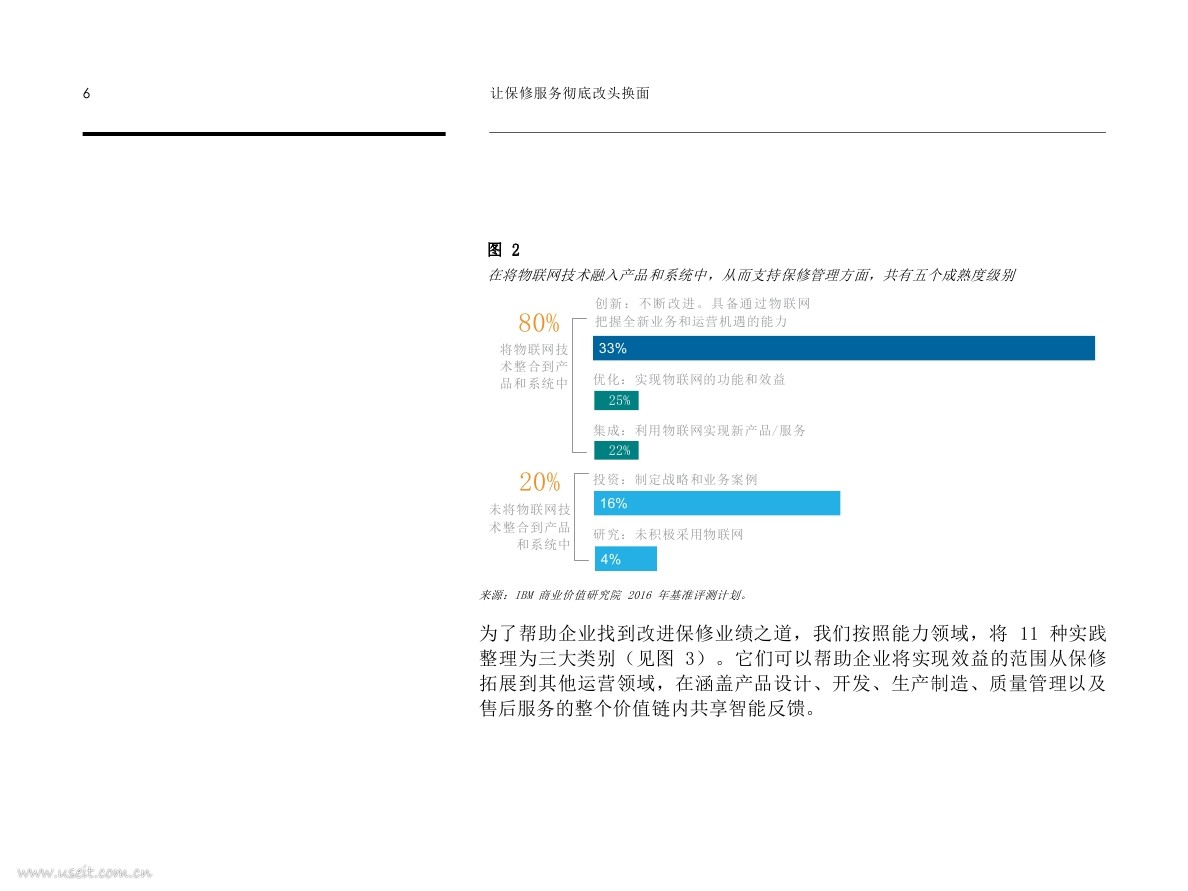
Task: Click the light blue 4% bar
Action: pyautogui.click(x=626, y=559)
